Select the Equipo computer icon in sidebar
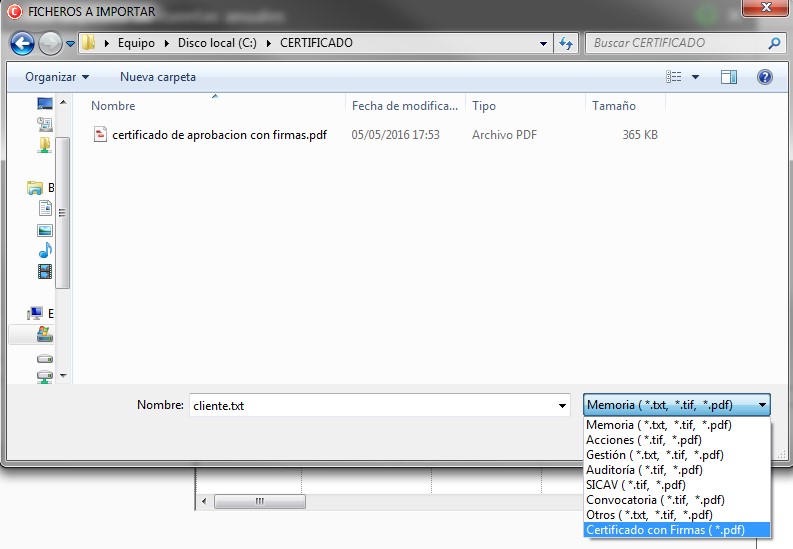Viewport: 793px width, 549px height. tap(35, 313)
